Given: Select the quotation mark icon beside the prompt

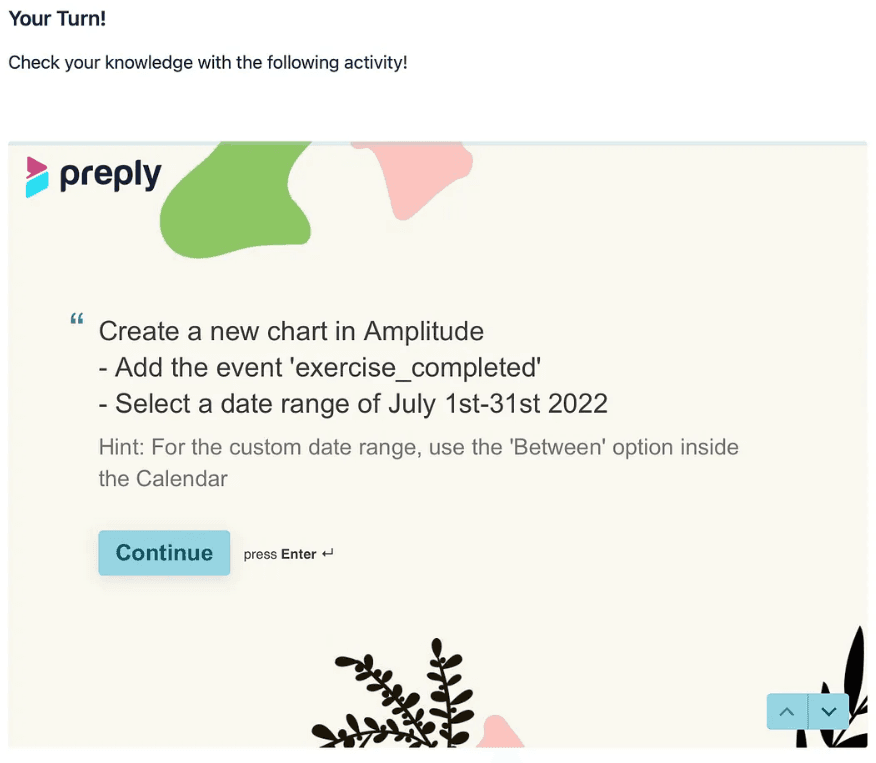Looking at the screenshot, I should [76, 318].
